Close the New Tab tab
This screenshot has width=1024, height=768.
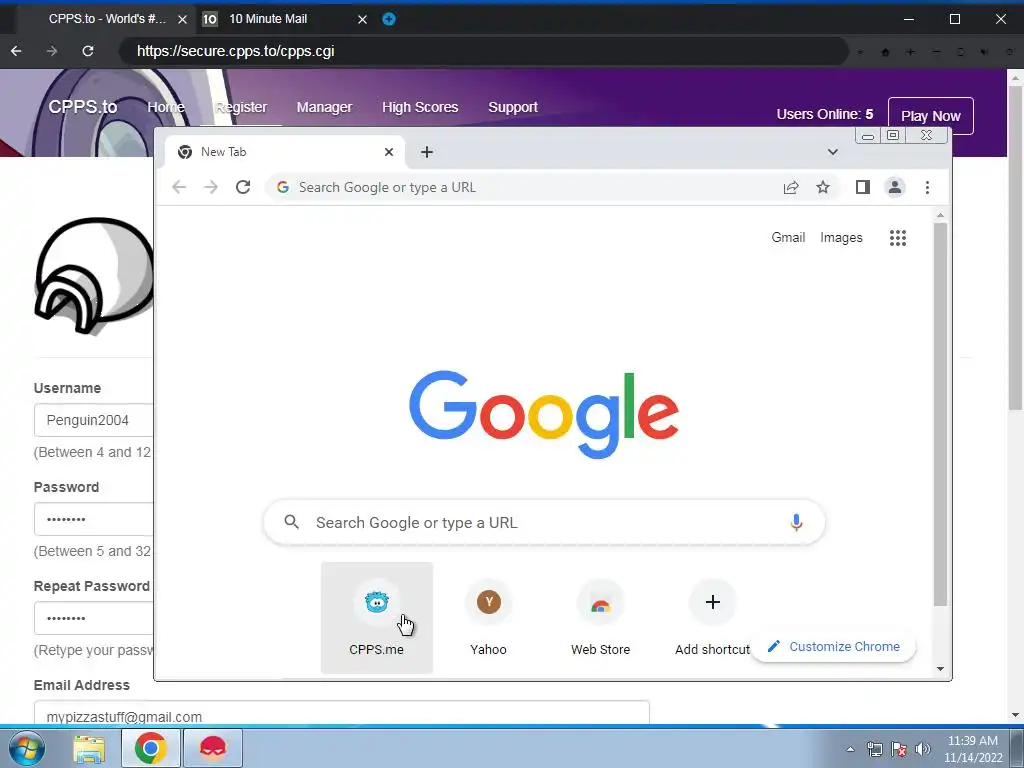click(389, 152)
